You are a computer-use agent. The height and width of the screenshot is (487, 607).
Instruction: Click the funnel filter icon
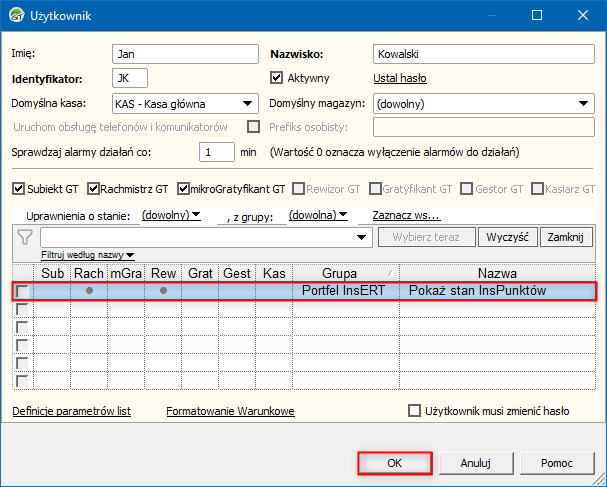[x=26, y=237]
